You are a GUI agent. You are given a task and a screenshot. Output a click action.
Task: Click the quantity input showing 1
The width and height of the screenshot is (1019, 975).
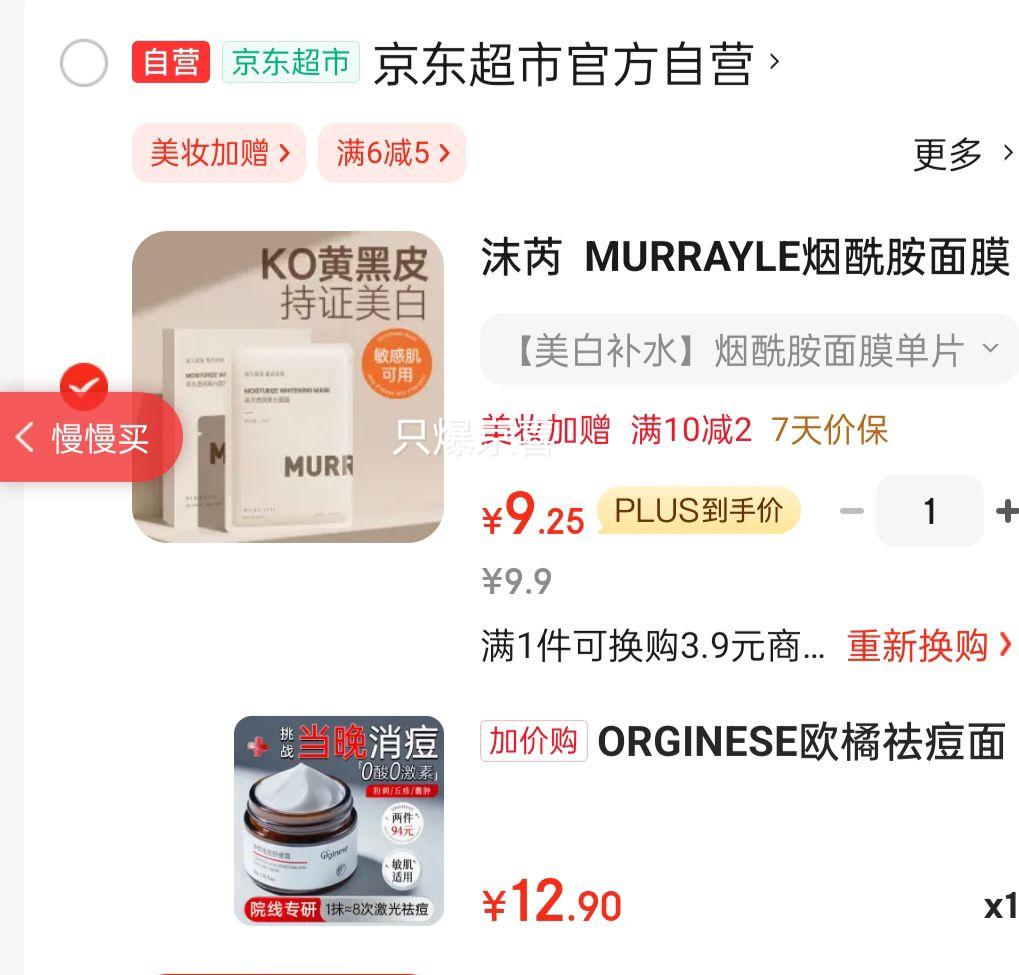(x=930, y=511)
